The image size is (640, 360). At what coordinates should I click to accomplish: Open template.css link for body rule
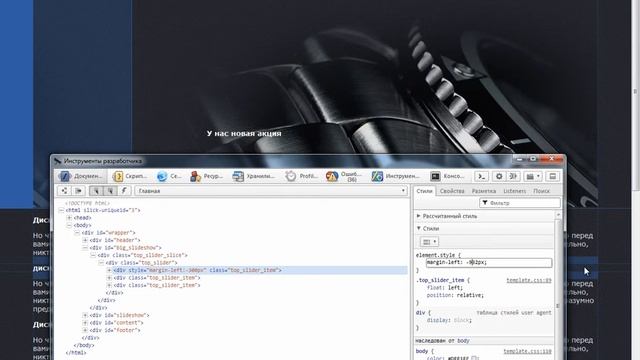[527, 351]
